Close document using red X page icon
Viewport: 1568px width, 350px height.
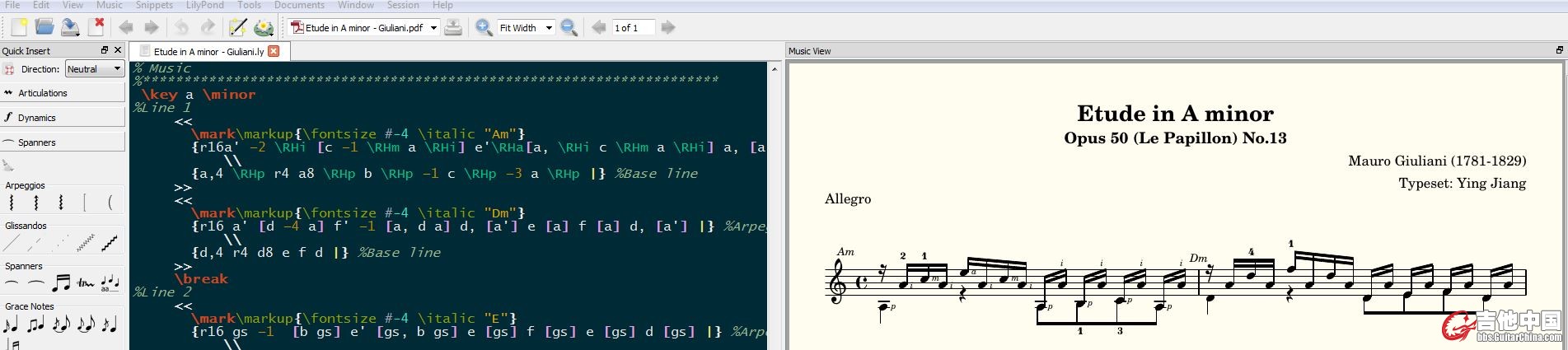point(96,27)
